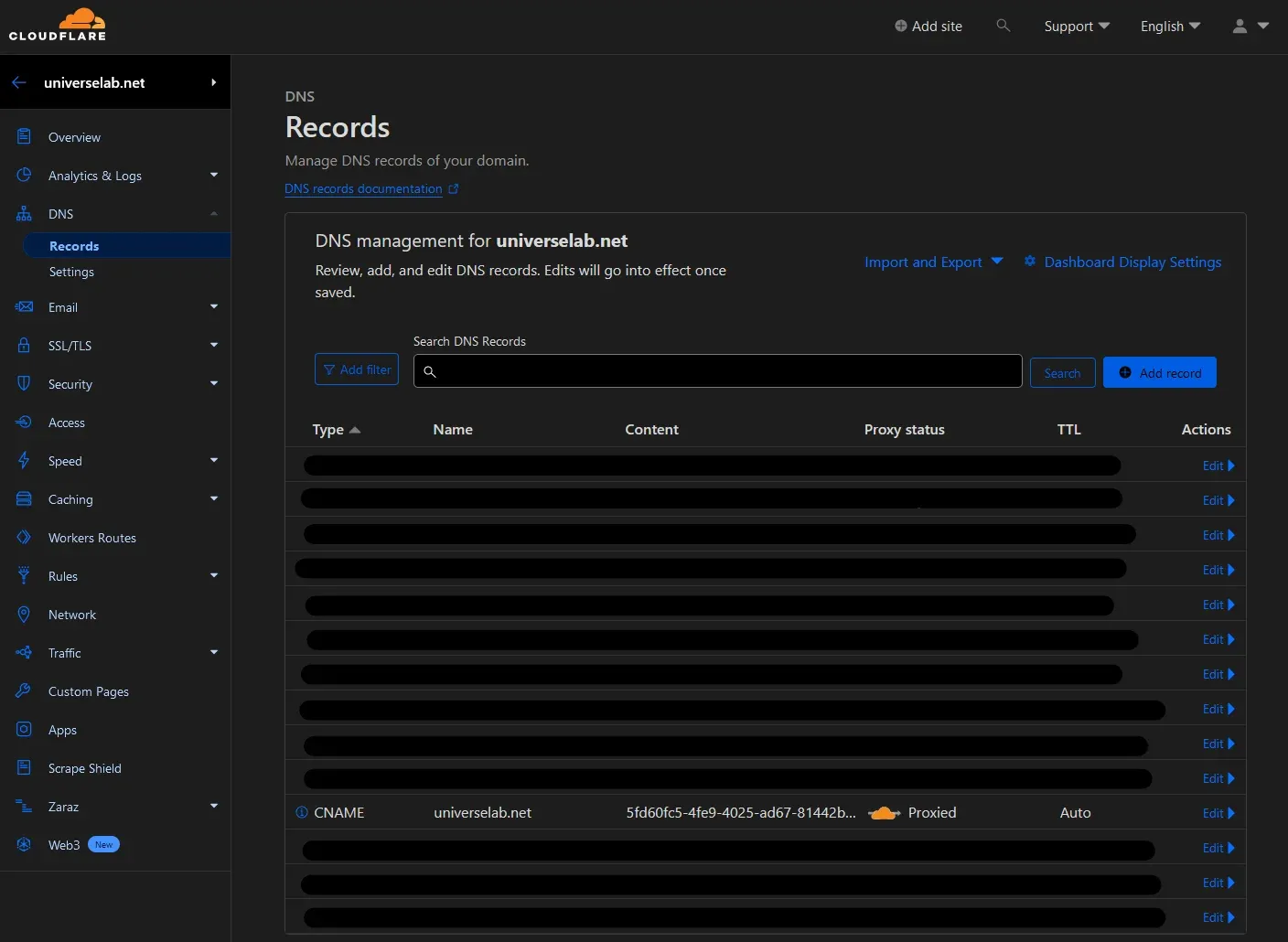This screenshot has width=1288, height=942.
Task: Click the Security shield icon
Action: [24, 383]
